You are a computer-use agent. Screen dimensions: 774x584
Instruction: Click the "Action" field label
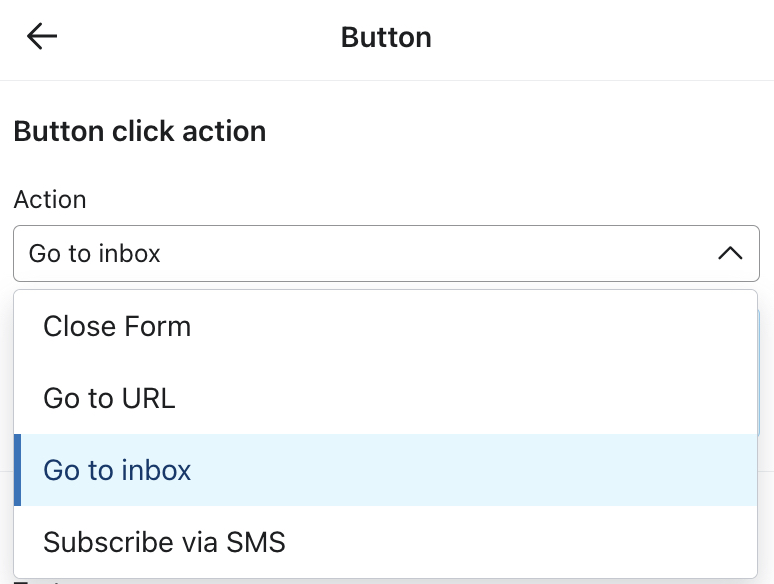pos(50,199)
